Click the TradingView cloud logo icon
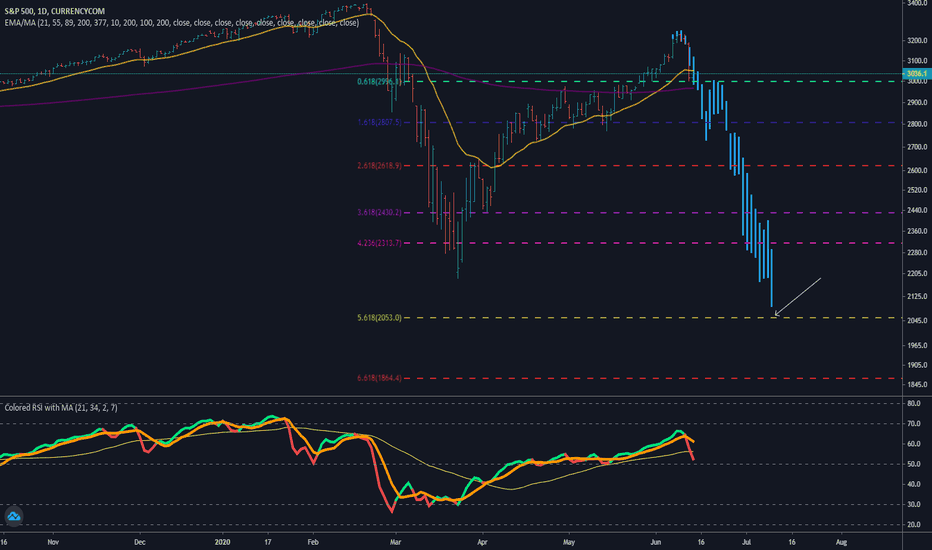This screenshot has height=550, width=932. coord(14,516)
